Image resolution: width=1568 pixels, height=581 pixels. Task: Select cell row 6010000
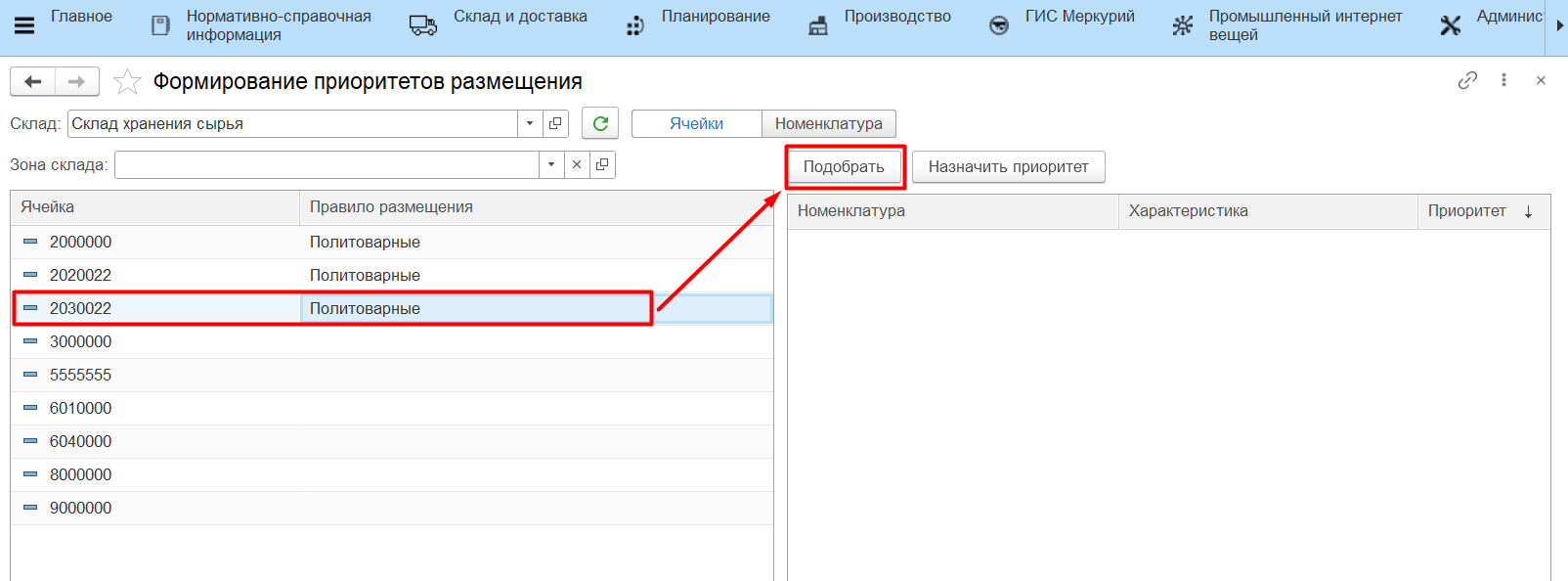(80, 408)
